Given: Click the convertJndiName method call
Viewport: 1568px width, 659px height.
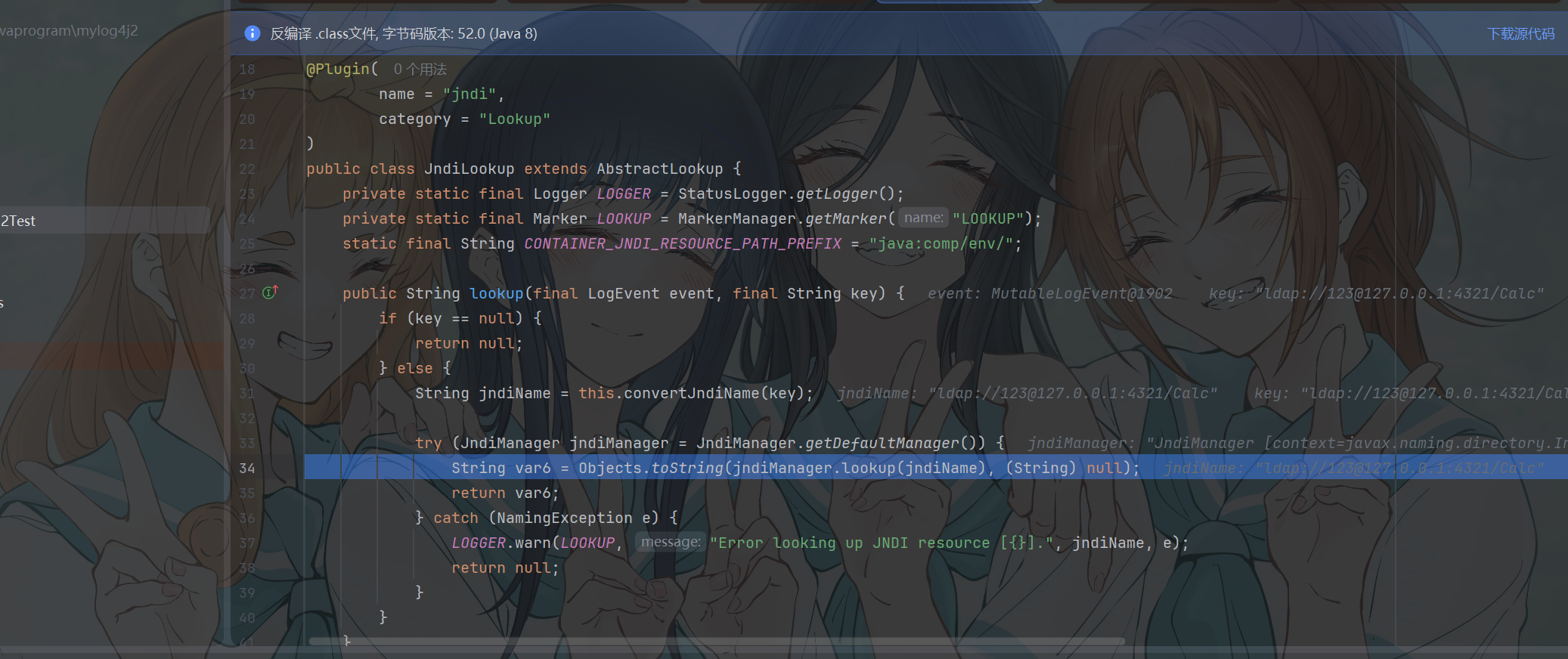Looking at the screenshot, I should [x=691, y=394].
